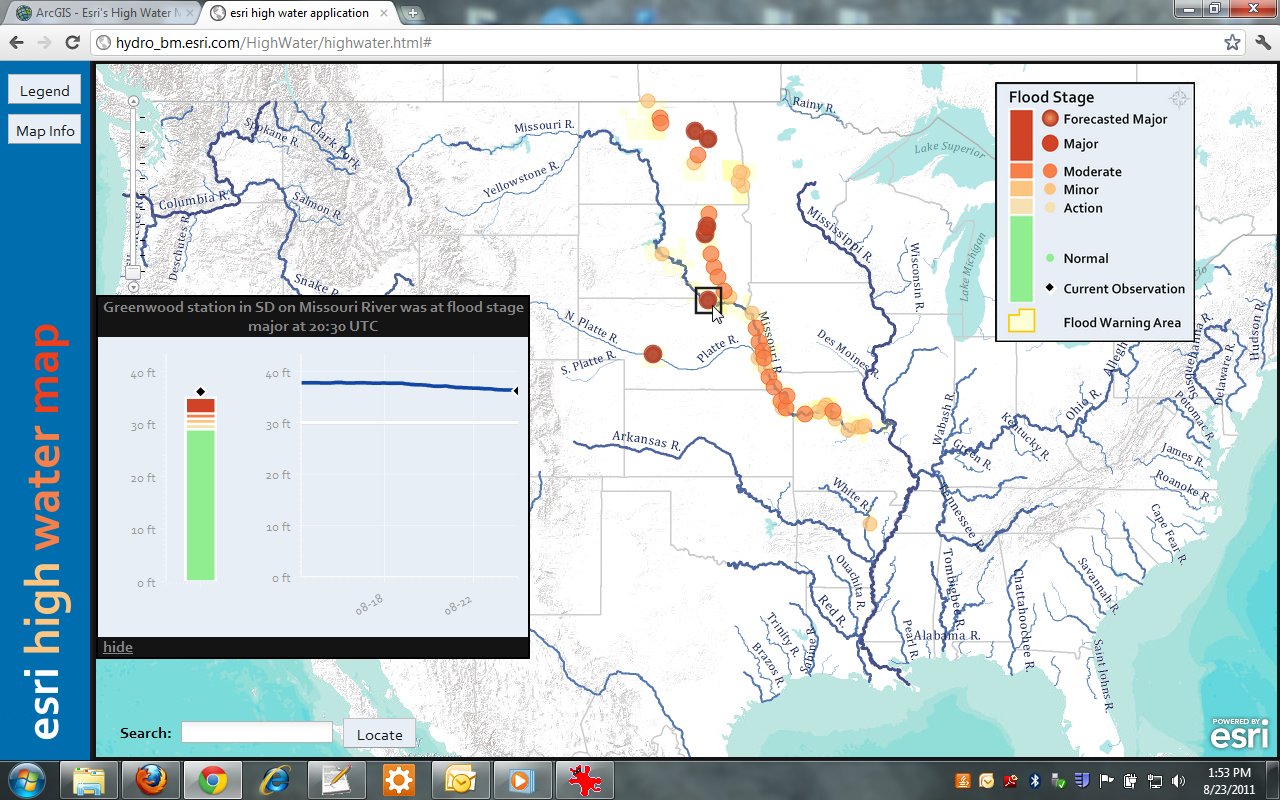Image resolution: width=1280 pixels, height=800 pixels.
Task: Click the system tray volume icon
Action: (x=1178, y=781)
